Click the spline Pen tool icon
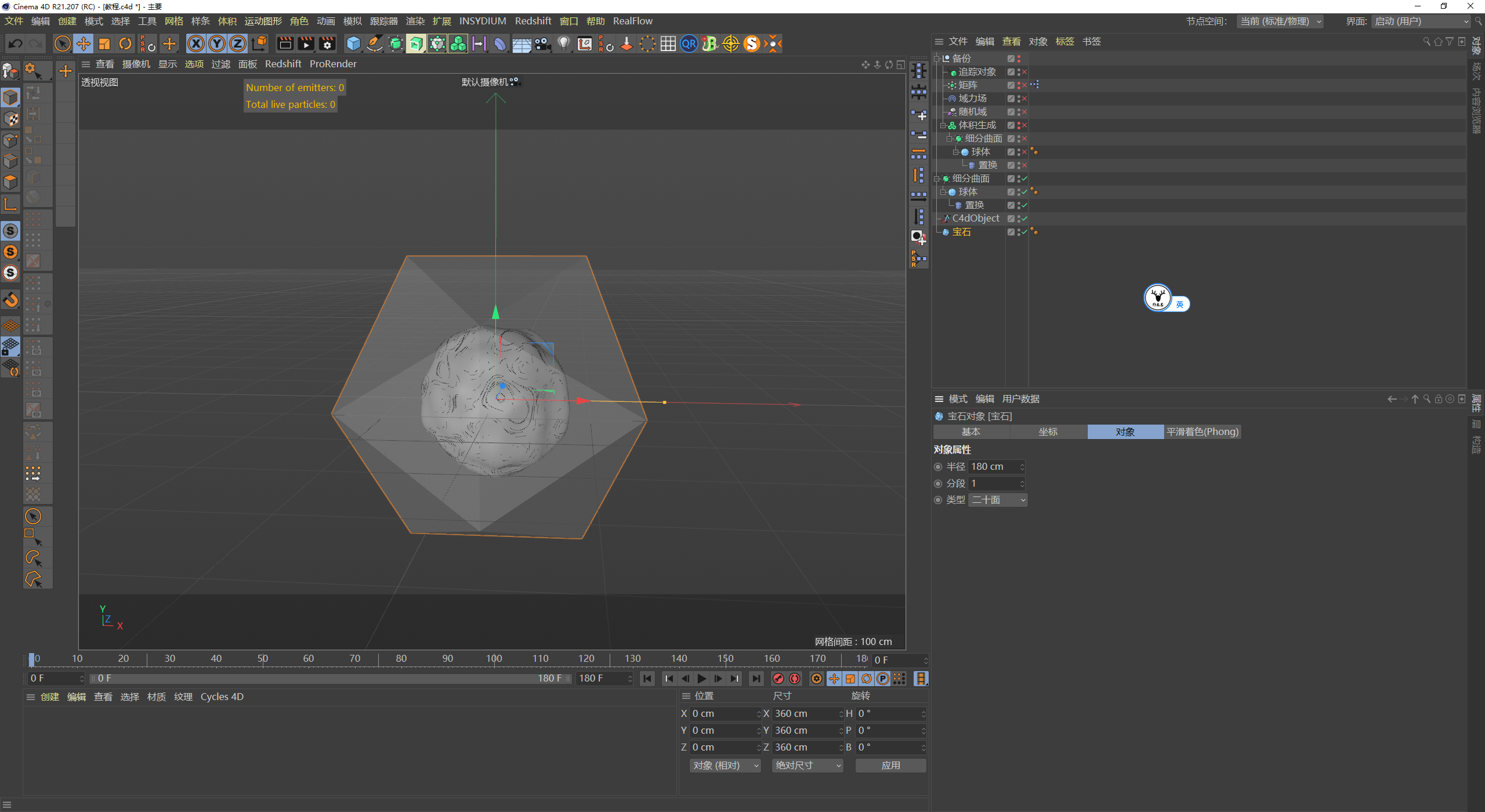 375,43
